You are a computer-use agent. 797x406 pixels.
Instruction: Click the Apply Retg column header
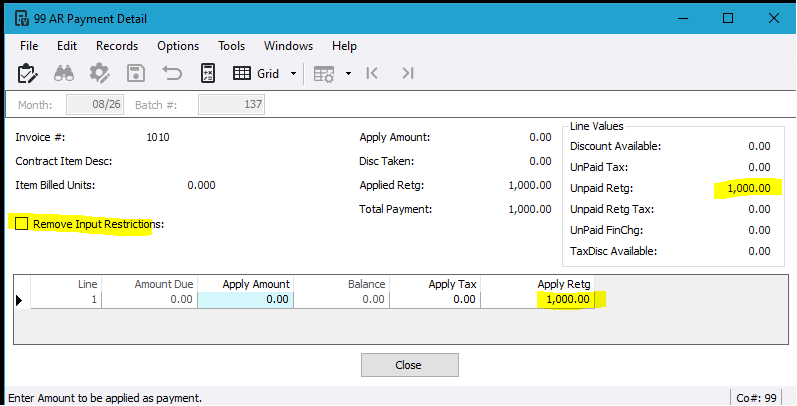[537, 284]
